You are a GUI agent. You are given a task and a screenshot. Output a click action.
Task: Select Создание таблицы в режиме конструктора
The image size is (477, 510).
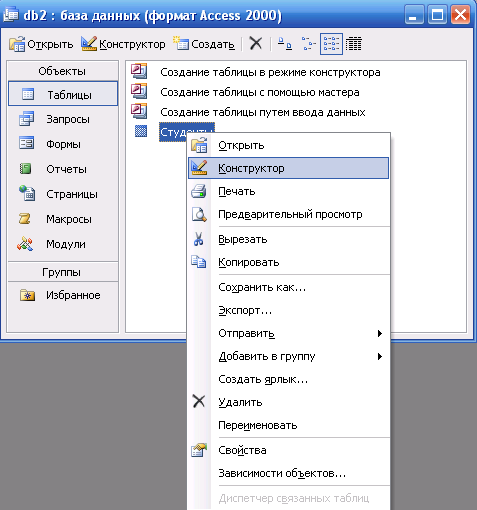[270, 72]
